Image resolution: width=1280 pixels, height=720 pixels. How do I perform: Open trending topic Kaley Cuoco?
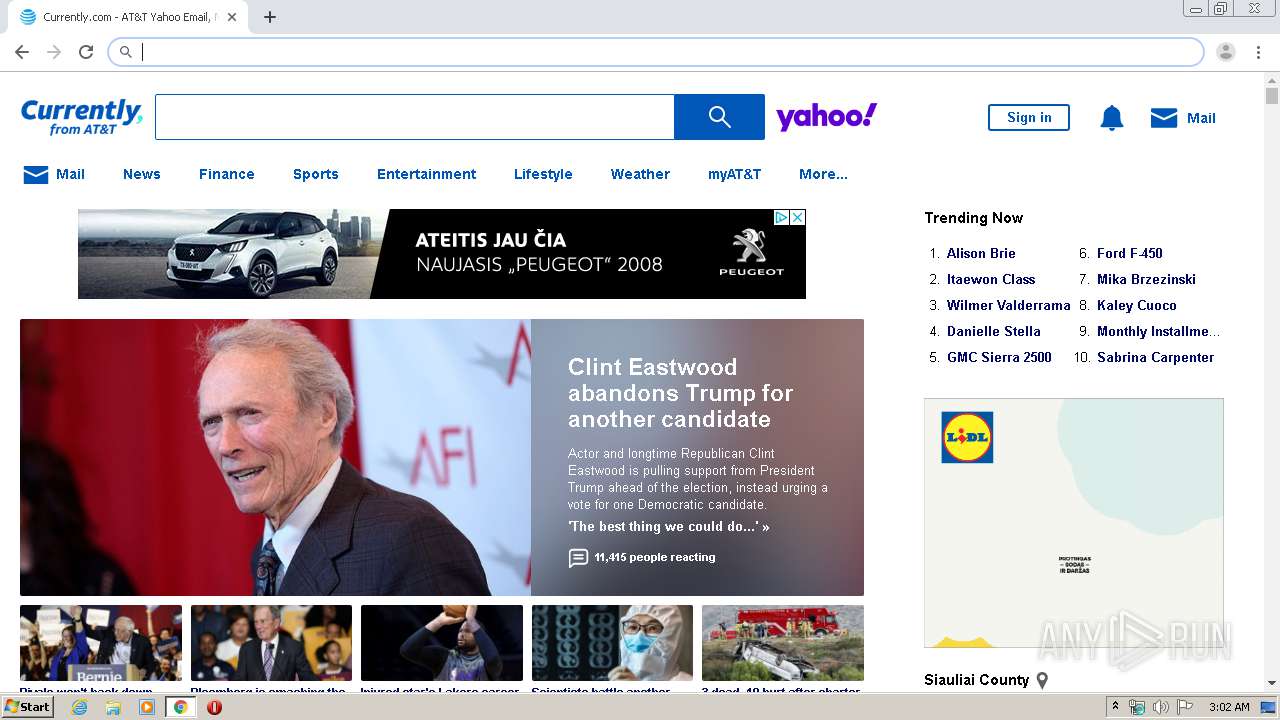1137,305
